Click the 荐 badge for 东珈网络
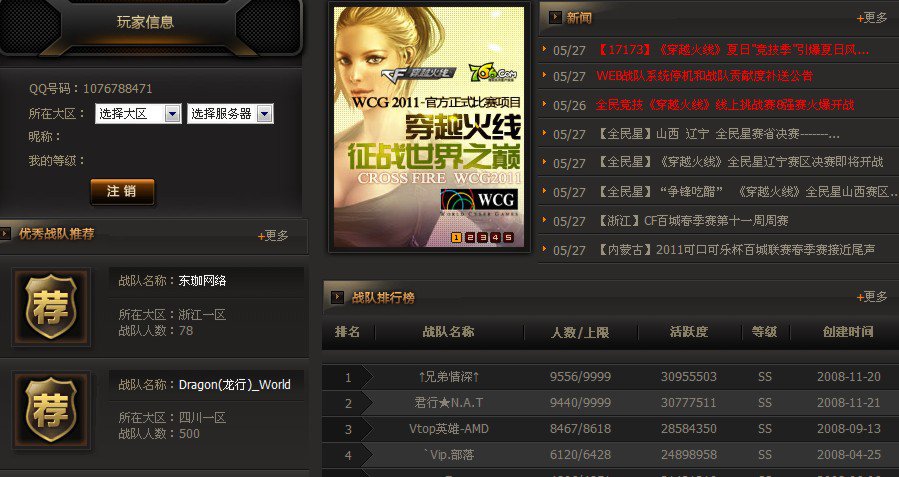Viewport: 899px width, 477px height. coord(51,307)
